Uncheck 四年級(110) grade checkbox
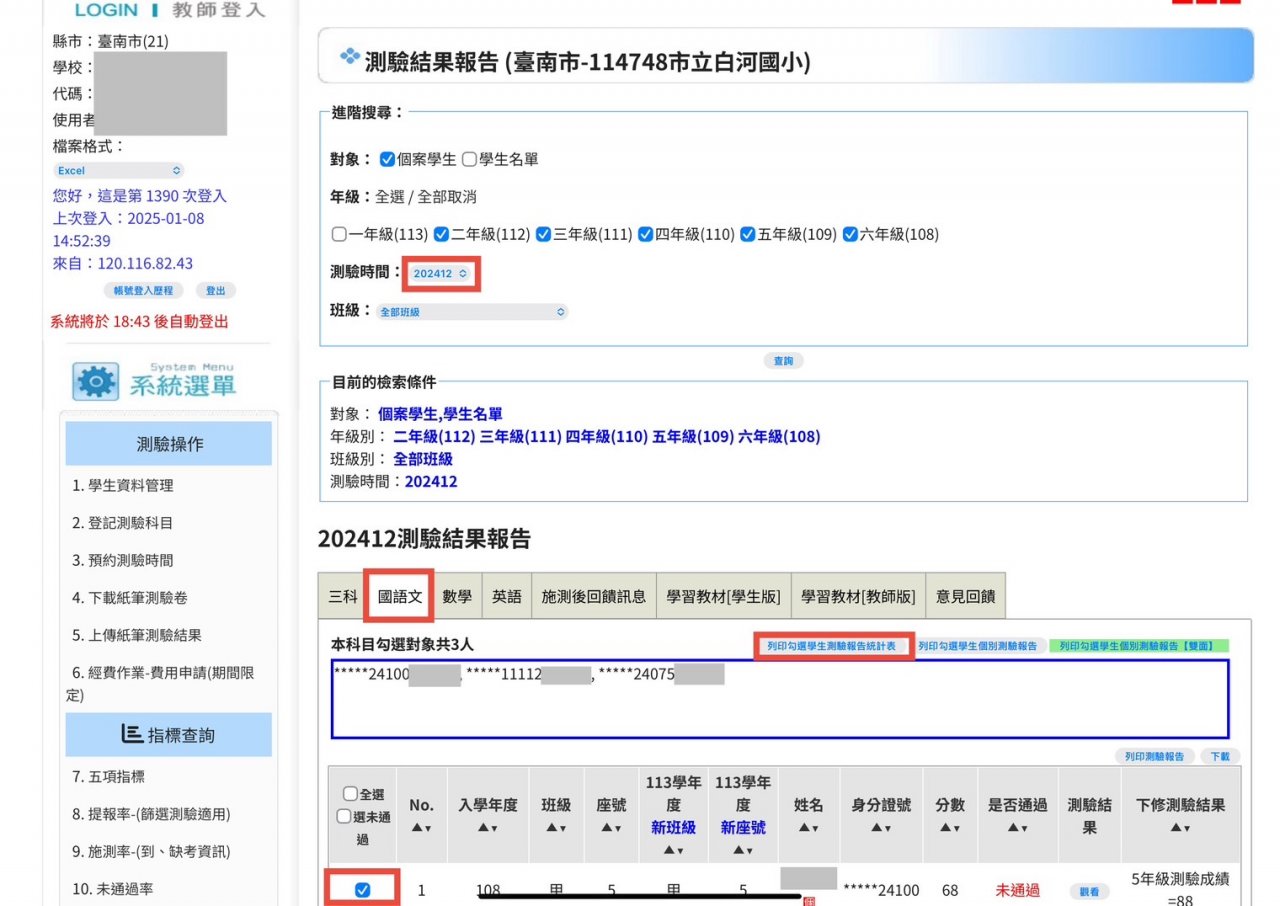 click(646, 234)
